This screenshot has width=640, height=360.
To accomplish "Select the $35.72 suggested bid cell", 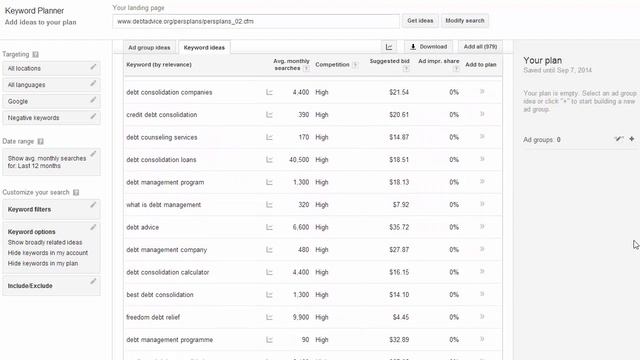I will click(399, 227).
